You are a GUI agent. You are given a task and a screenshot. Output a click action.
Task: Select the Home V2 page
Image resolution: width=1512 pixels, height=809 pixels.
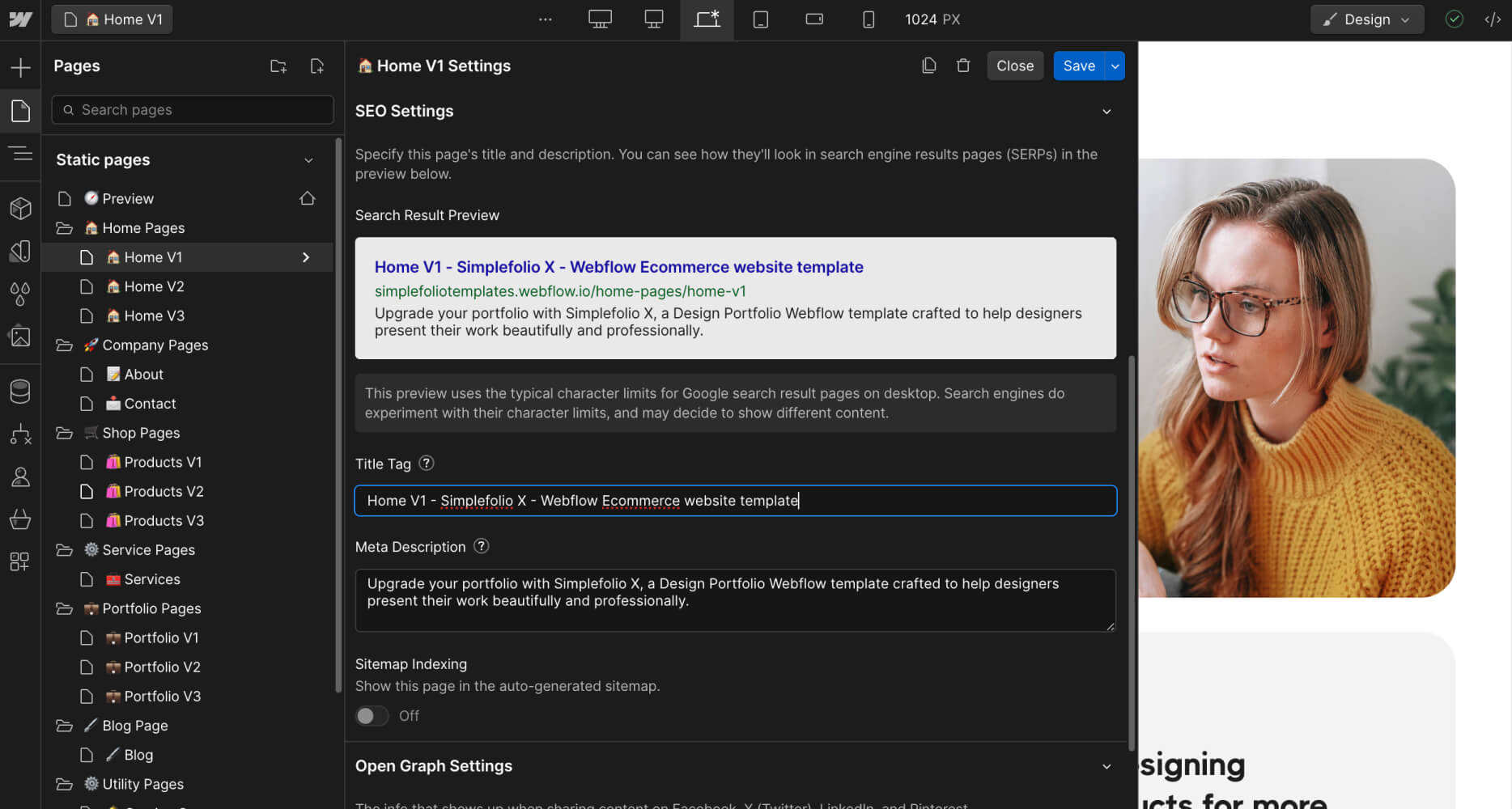click(x=187, y=286)
